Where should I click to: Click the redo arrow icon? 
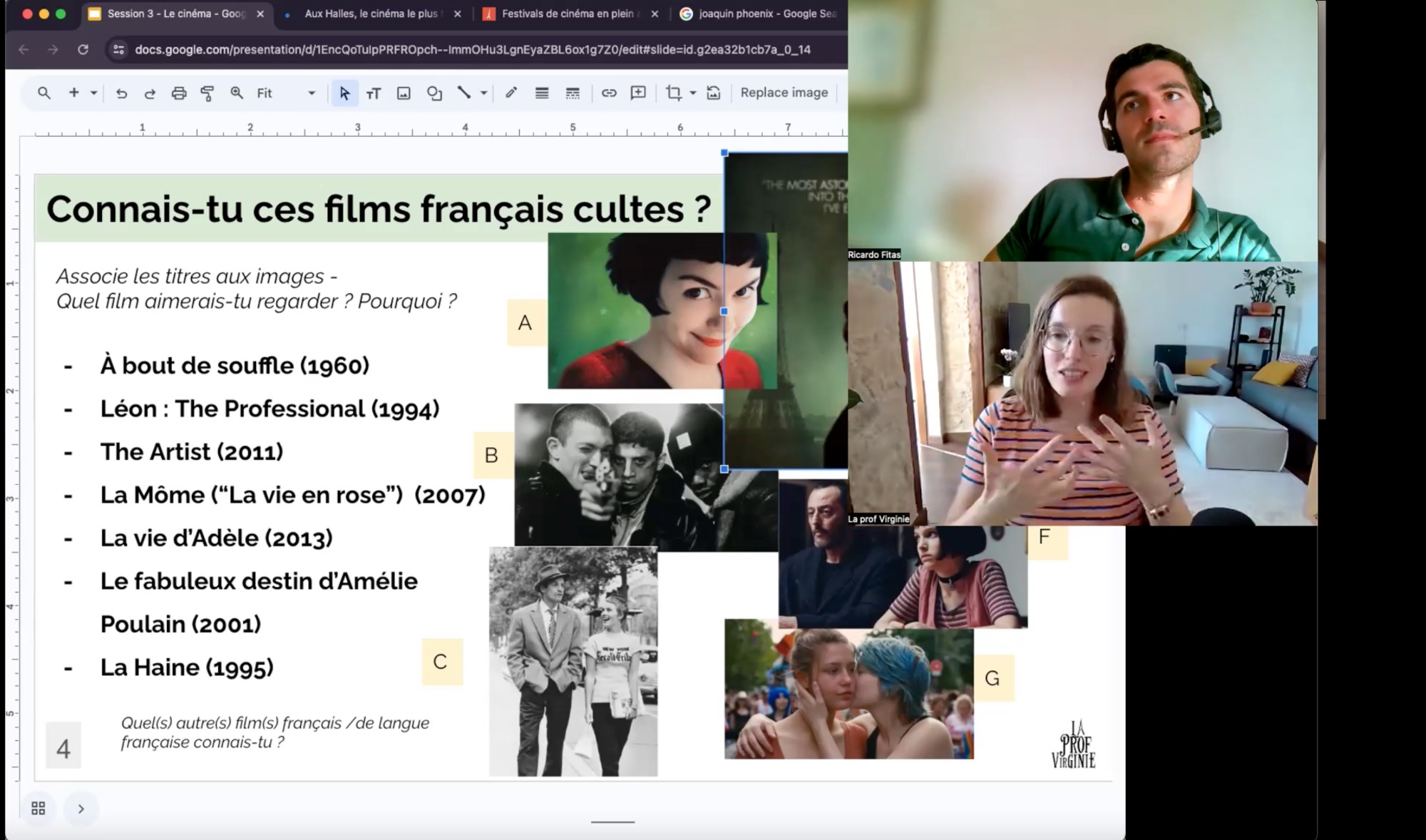tap(150, 93)
